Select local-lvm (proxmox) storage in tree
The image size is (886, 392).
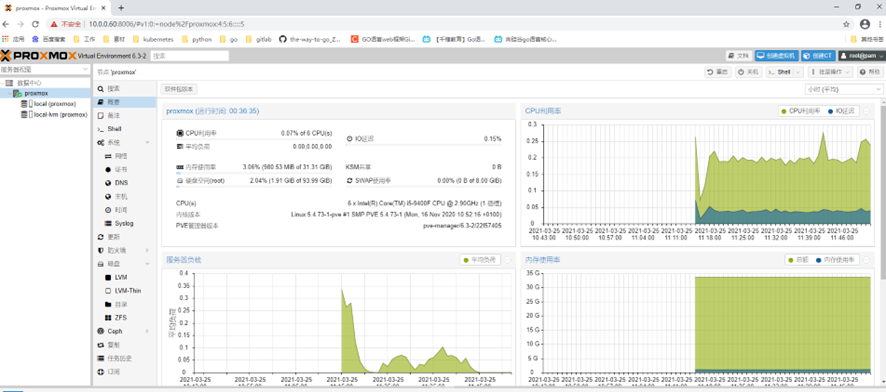coord(60,114)
